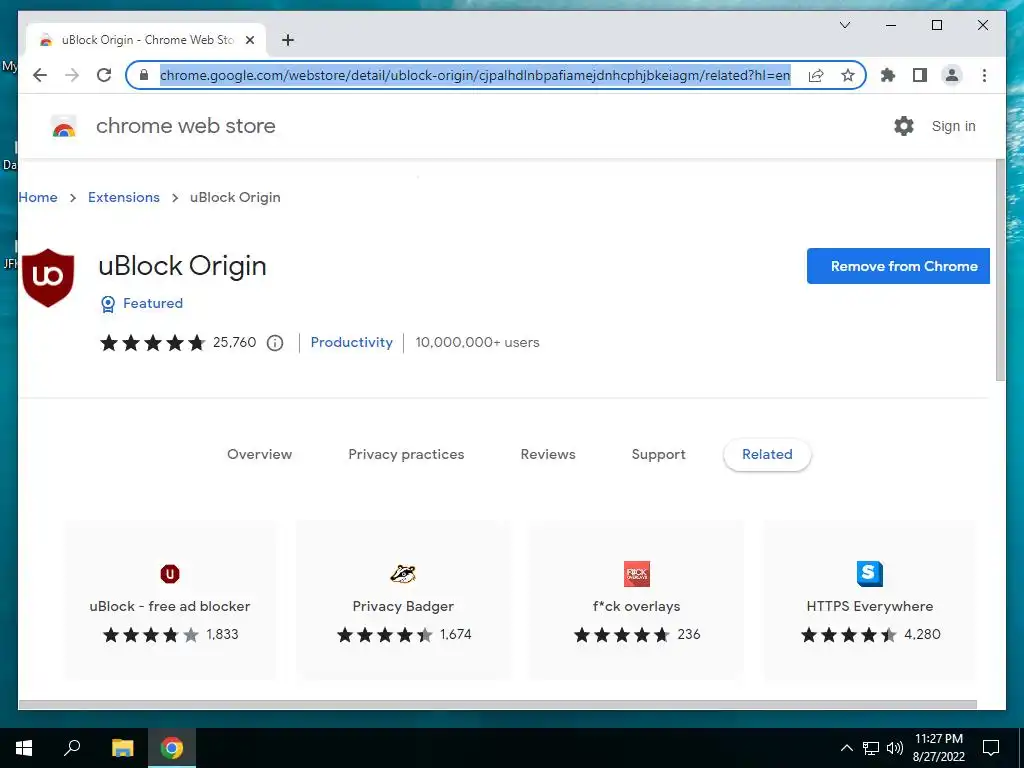Select the uBlock Origin browser tab
The image size is (1024, 768).
pyautogui.click(x=147, y=40)
